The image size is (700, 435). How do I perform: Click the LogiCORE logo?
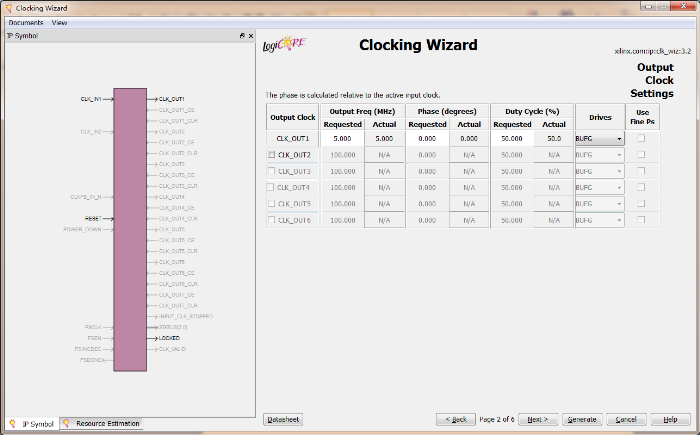point(284,45)
